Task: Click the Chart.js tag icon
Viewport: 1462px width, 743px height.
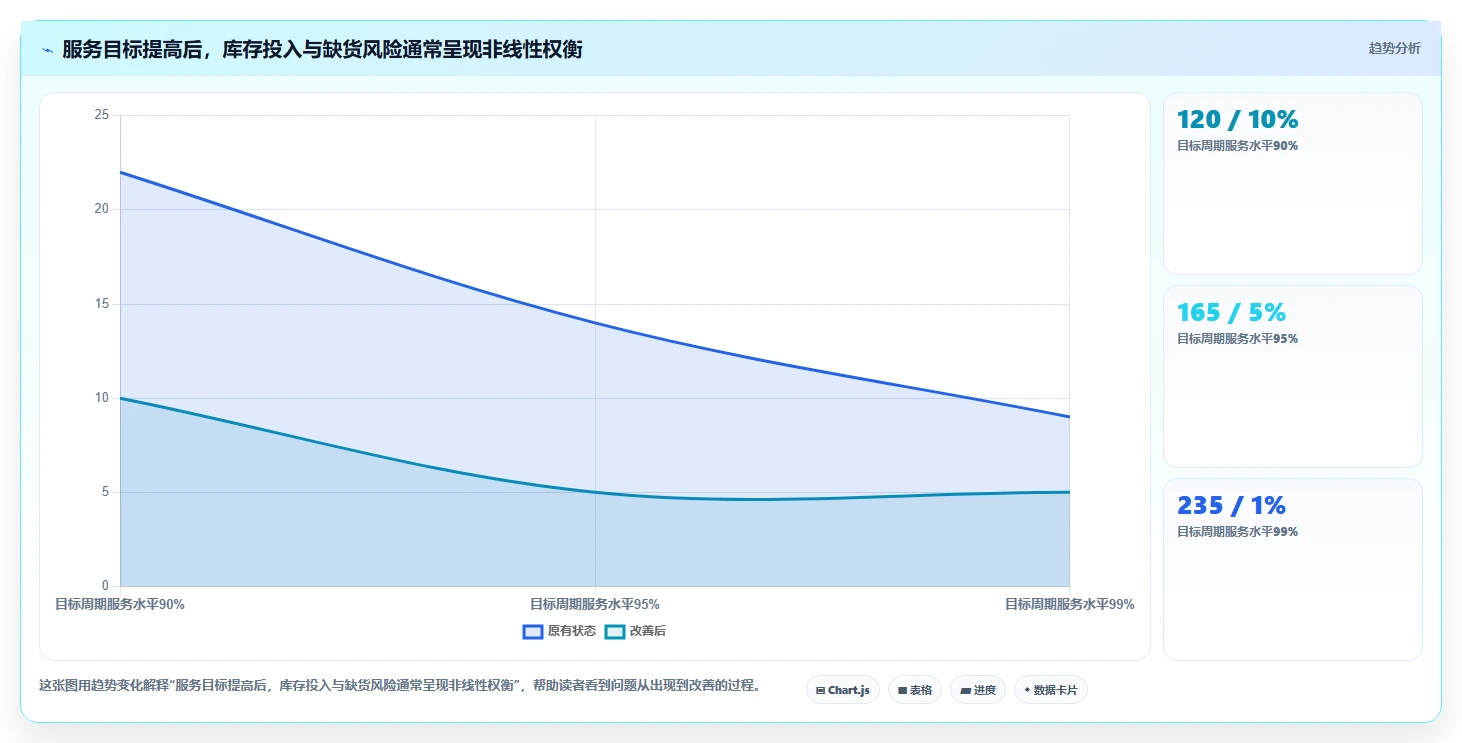Action: pyautogui.click(x=820, y=690)
